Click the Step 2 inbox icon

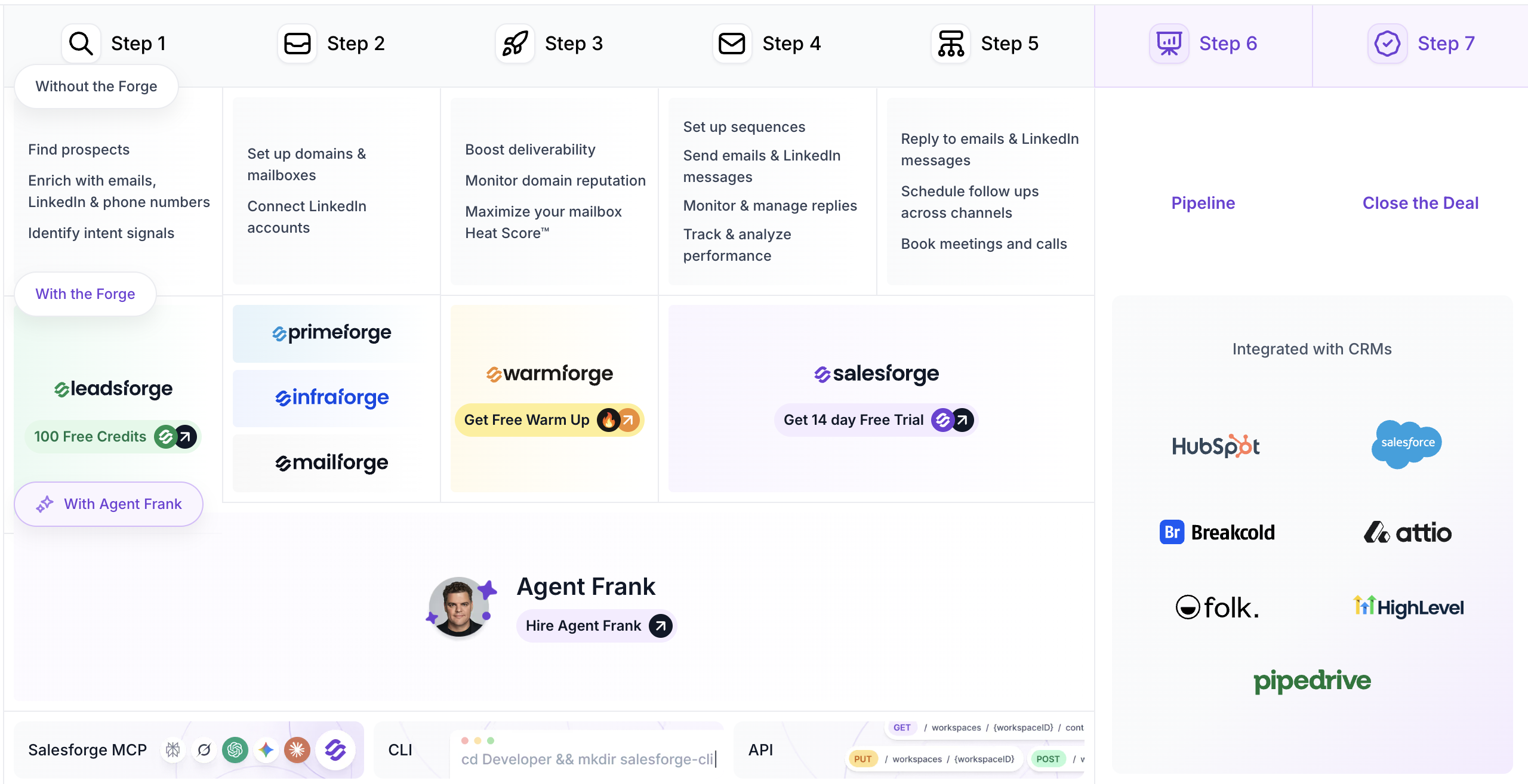click(x=297, y=44)
